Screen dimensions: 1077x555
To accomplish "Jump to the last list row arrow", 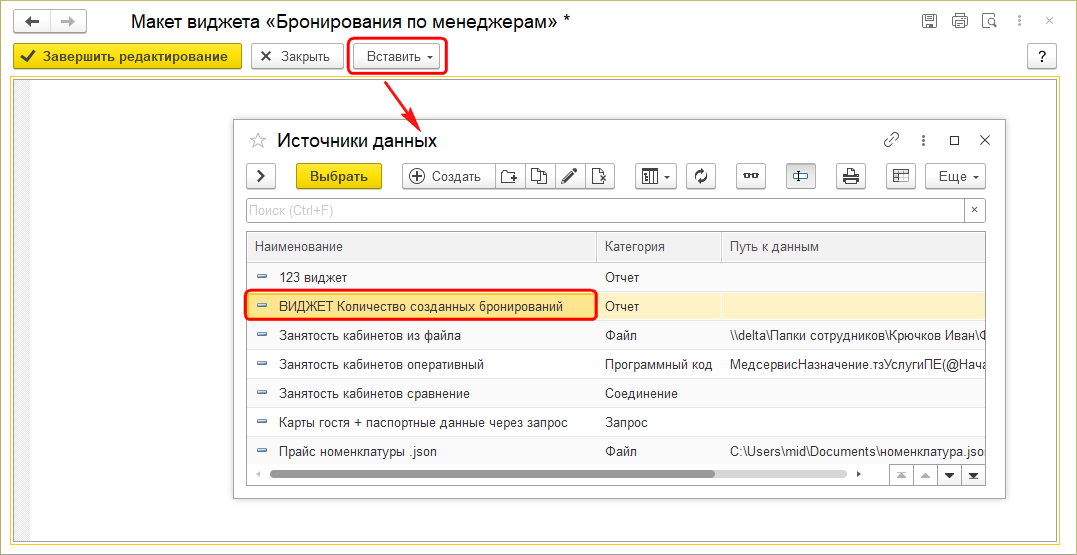I will pyautogui.click(x=973, y=475).
